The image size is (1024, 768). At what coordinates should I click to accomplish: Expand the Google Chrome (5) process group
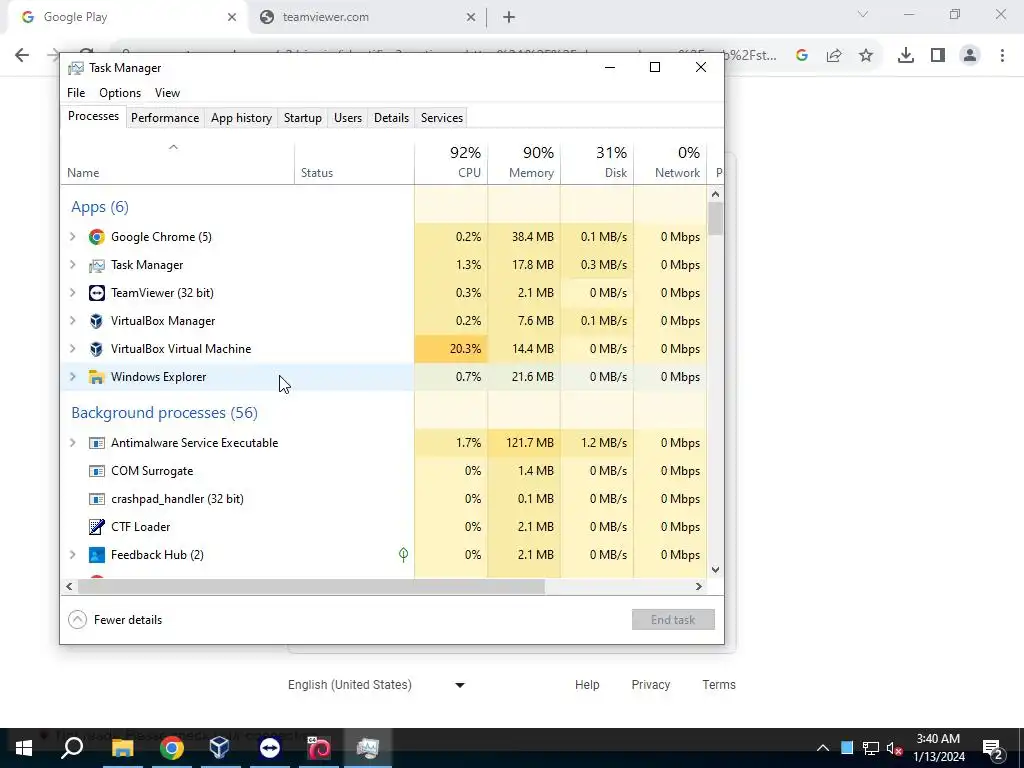(x=72, y=237)
